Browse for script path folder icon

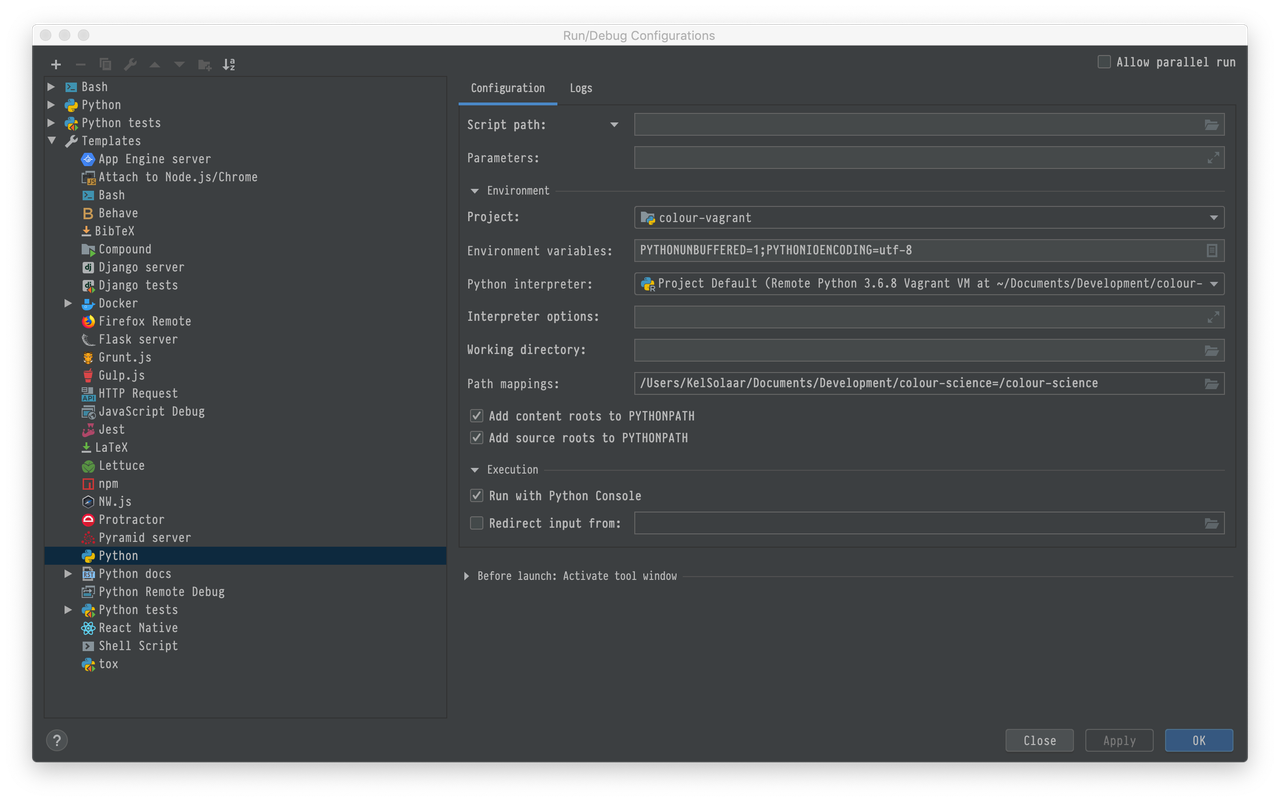(1211, 125)
